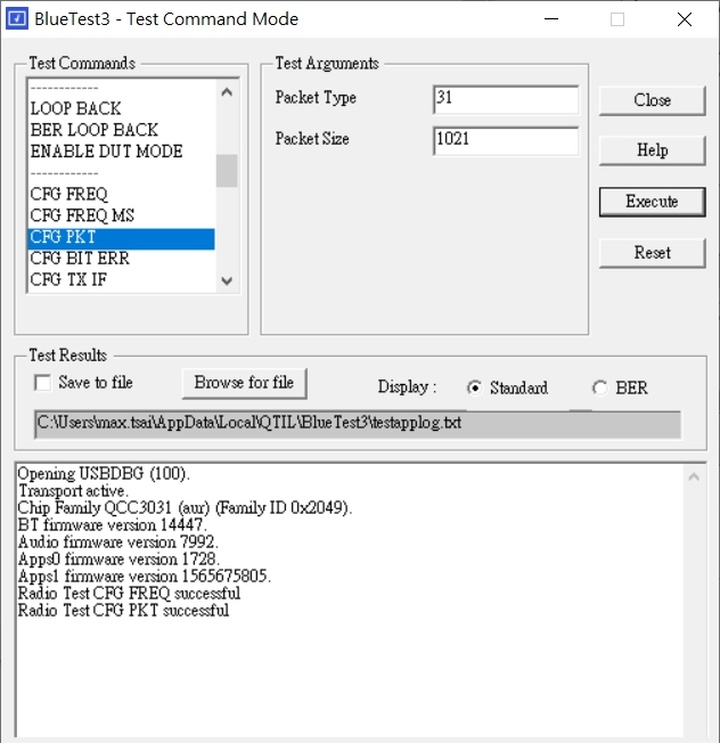Click the Close button
720x743 pixels.
(652, 100)
